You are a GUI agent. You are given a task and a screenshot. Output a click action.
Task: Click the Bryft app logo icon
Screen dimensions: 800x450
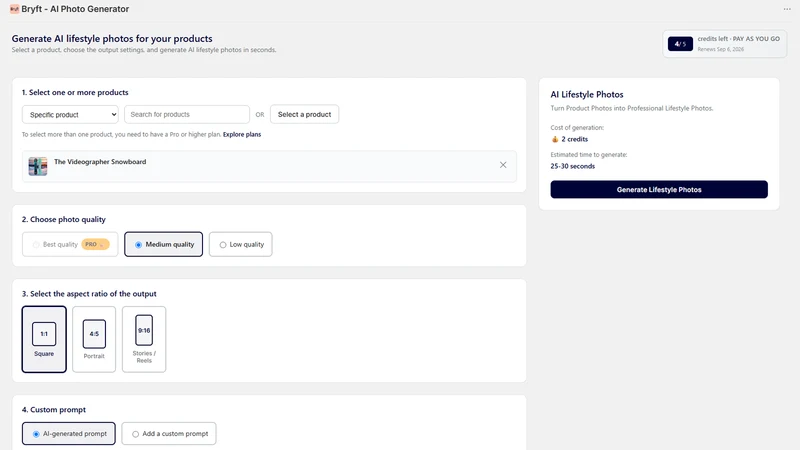click(14, 9)
